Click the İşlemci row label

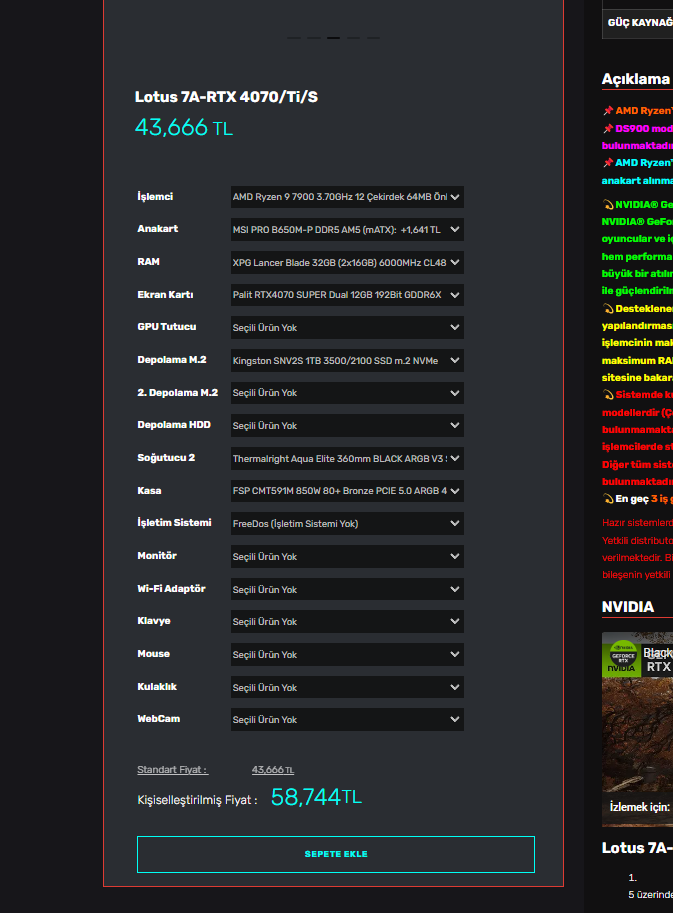coord(155,197)
